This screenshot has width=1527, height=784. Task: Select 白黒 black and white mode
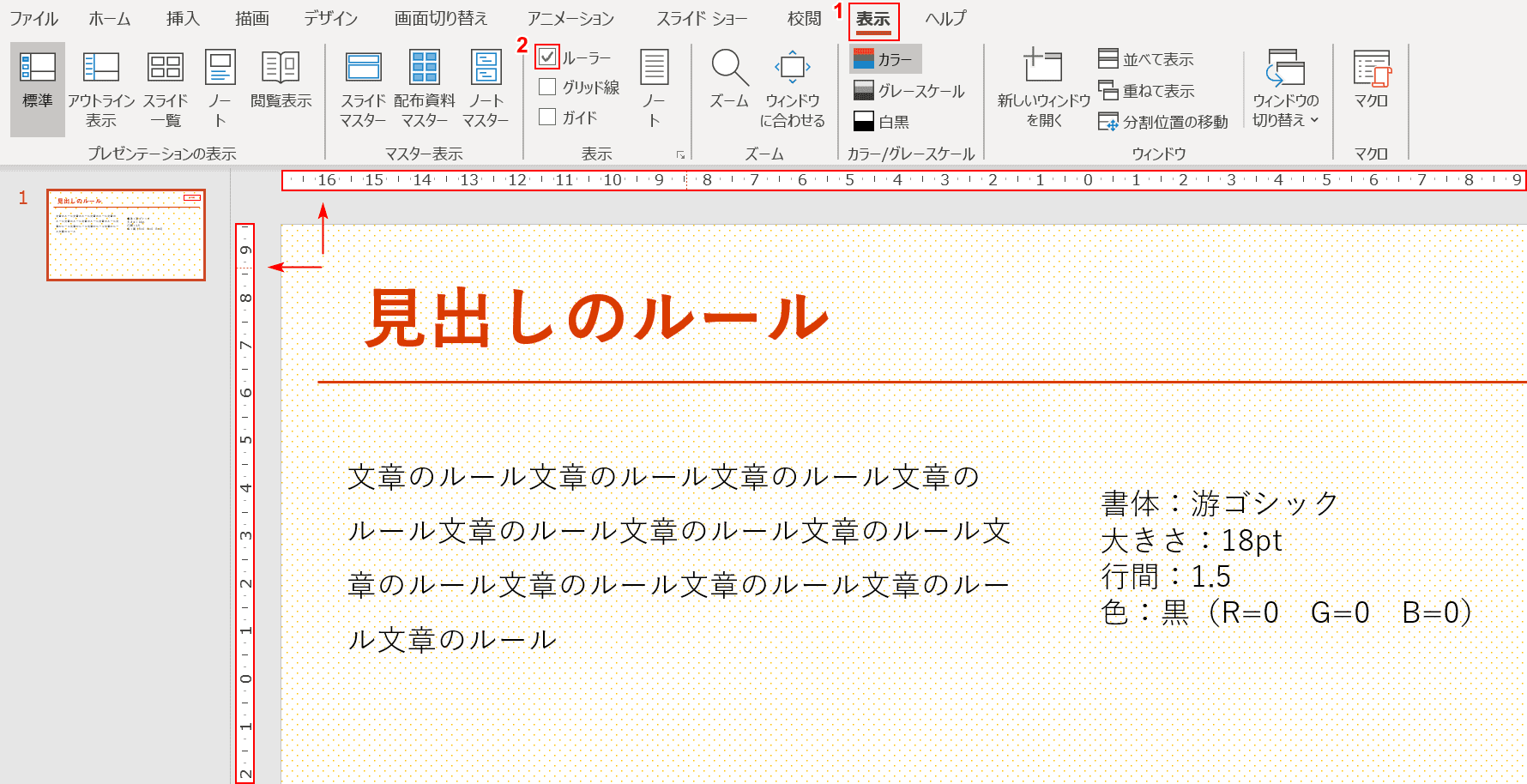pyautogui.click(x=882, y=122)
